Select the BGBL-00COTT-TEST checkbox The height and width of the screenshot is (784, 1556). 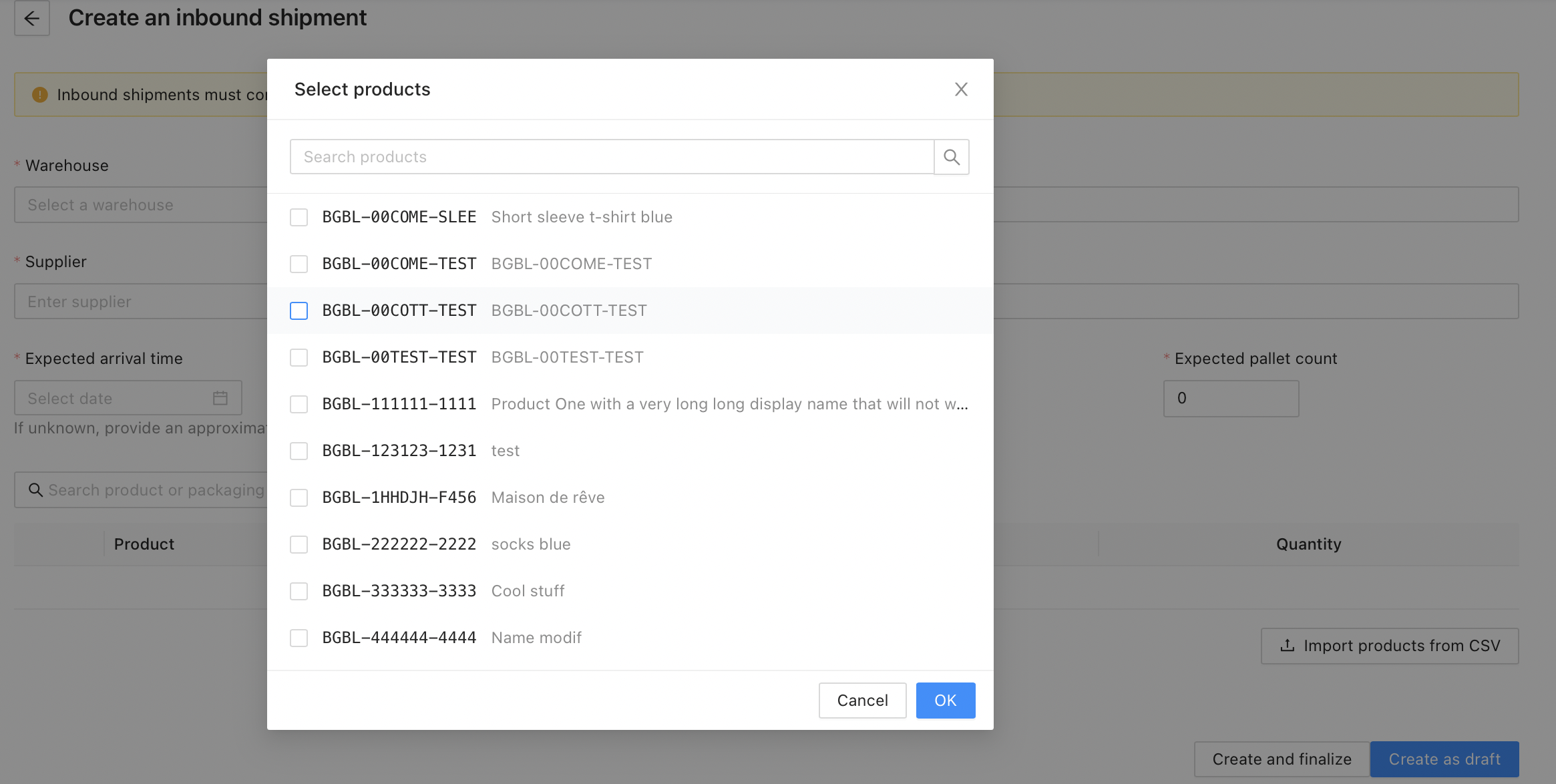pos(299,311)
